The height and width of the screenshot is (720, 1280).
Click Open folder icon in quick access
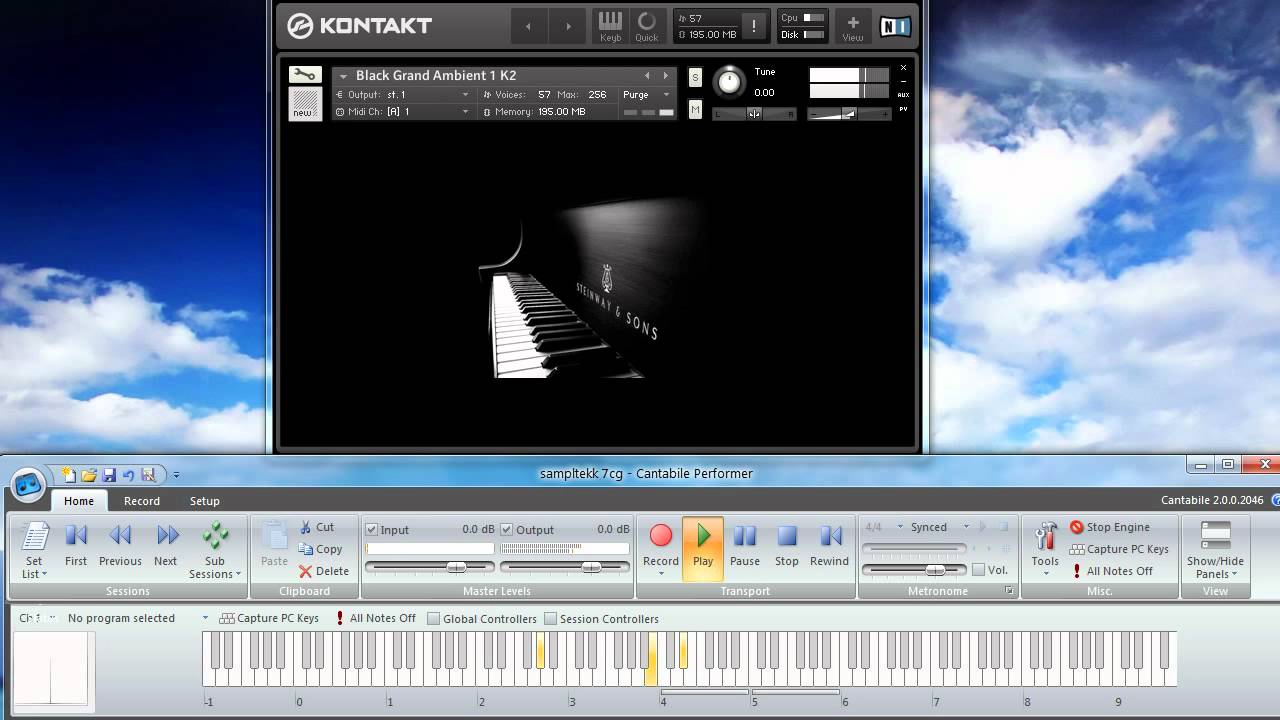coord(89,474)
